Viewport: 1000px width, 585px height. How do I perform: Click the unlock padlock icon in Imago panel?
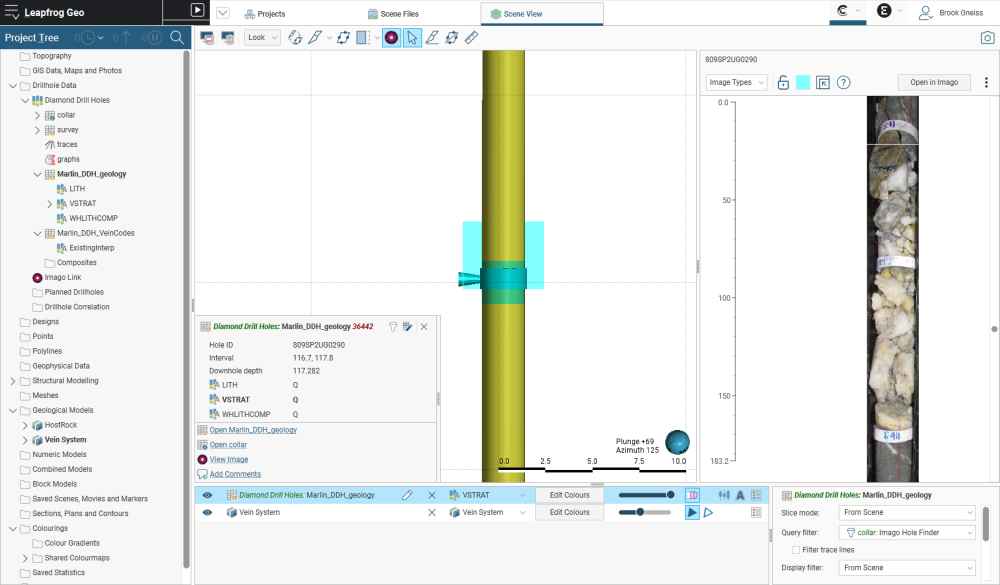783,82
